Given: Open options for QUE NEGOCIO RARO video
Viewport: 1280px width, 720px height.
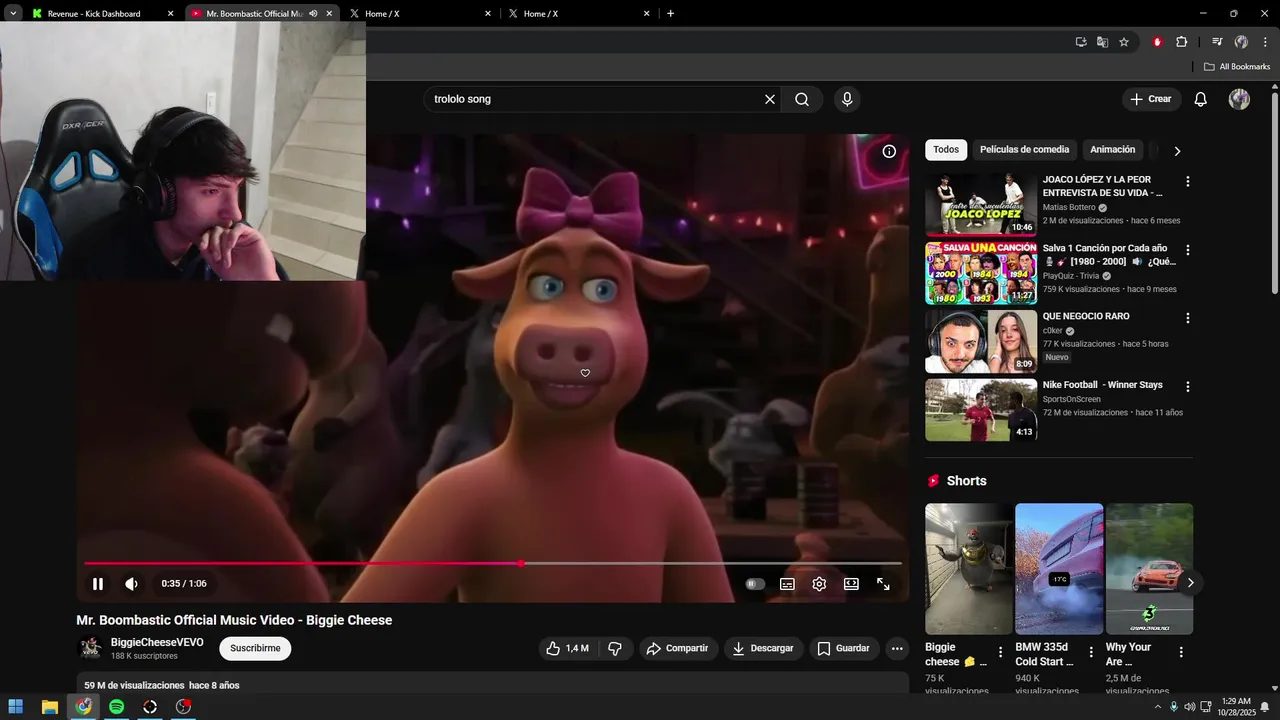Looking at the screenshot, I should click(x=1188, y=318).
